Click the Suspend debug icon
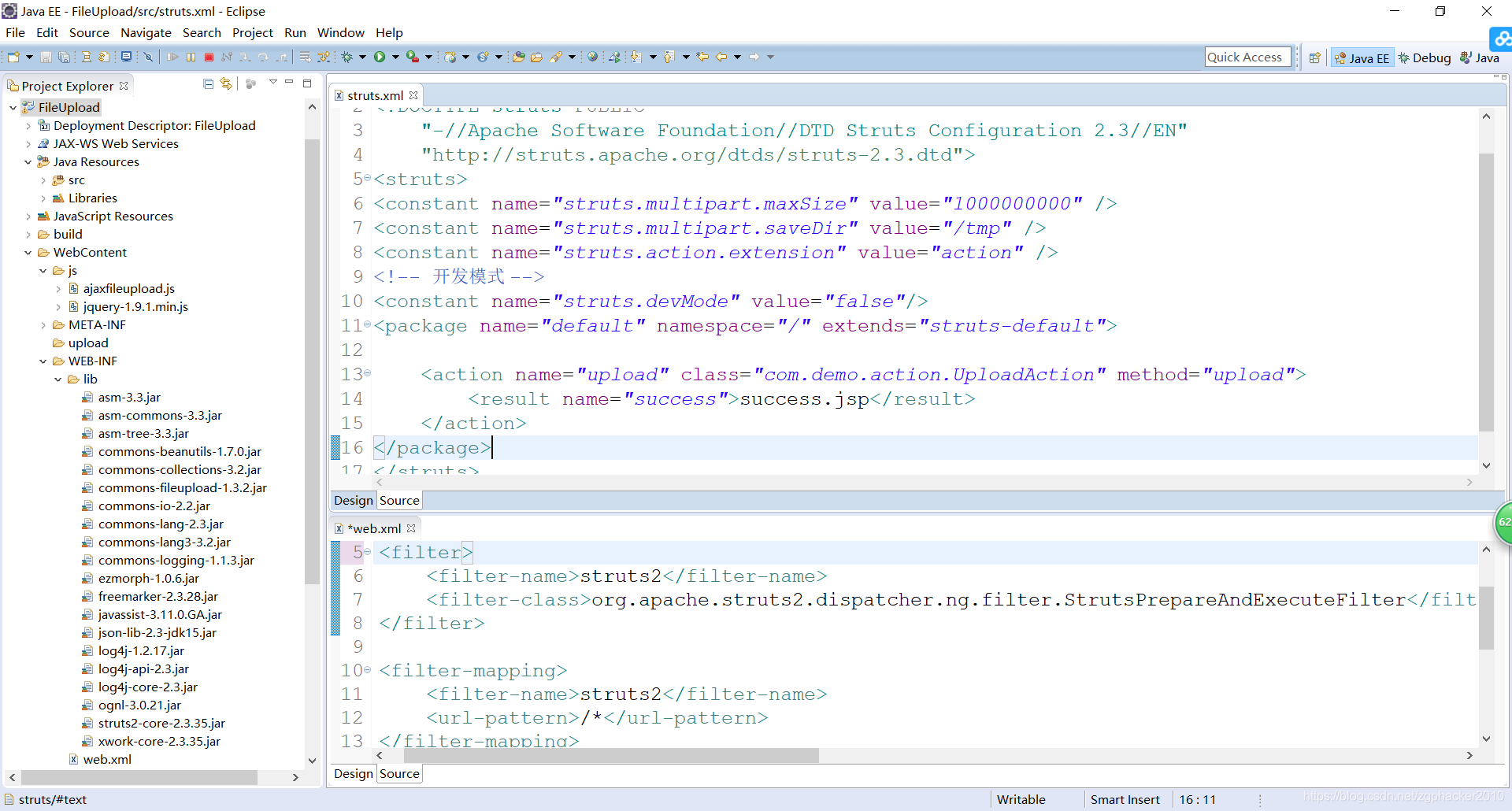1512x811 pixels. (x=191, y=57)
